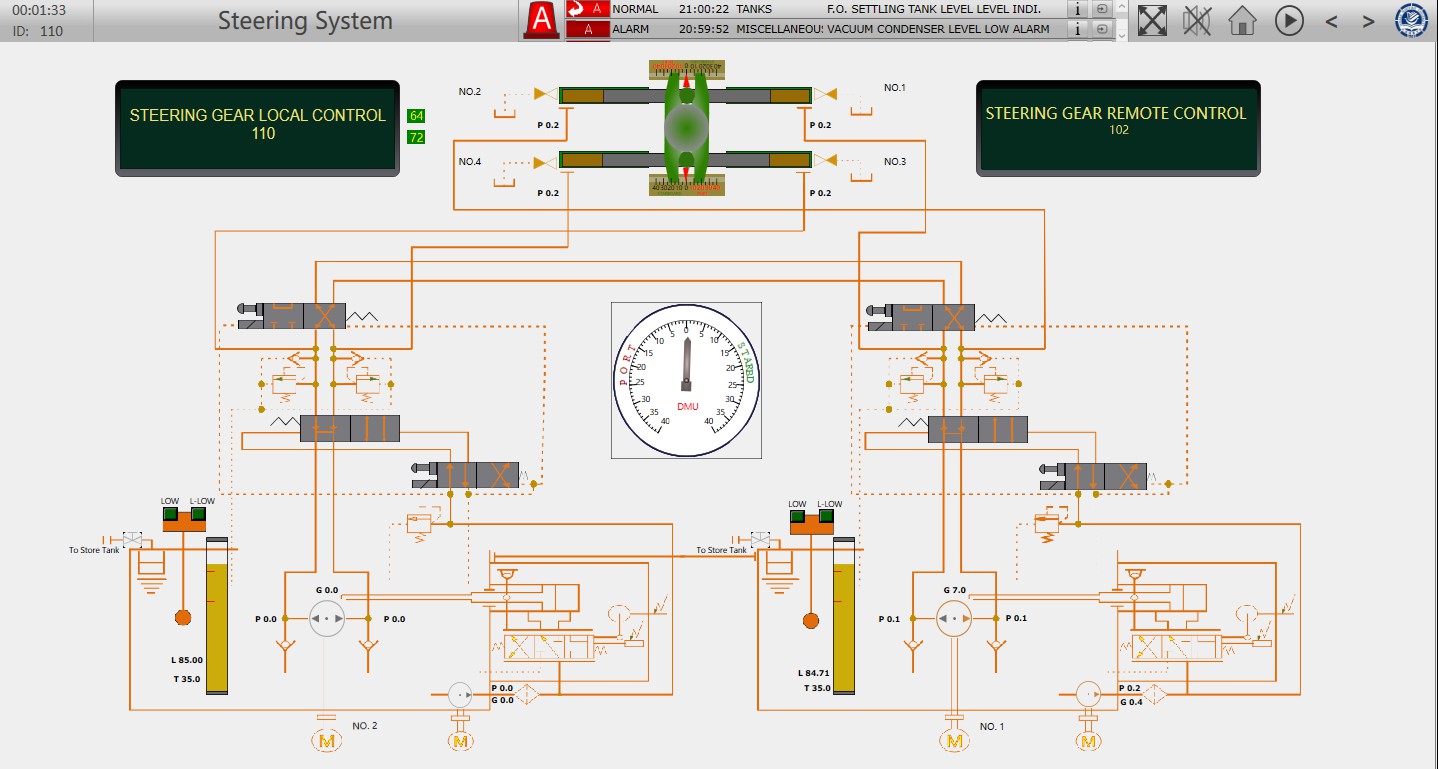The height and width of the screenshot is (769, 1438).
Task: Click the NO. 2 main pump motor M
Action: [326, 741]
